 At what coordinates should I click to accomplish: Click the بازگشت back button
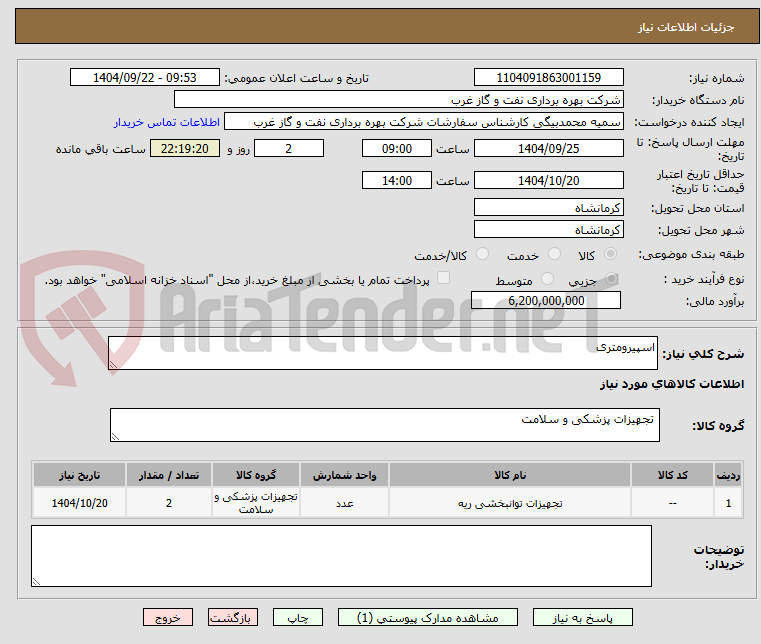click(233, 617)
